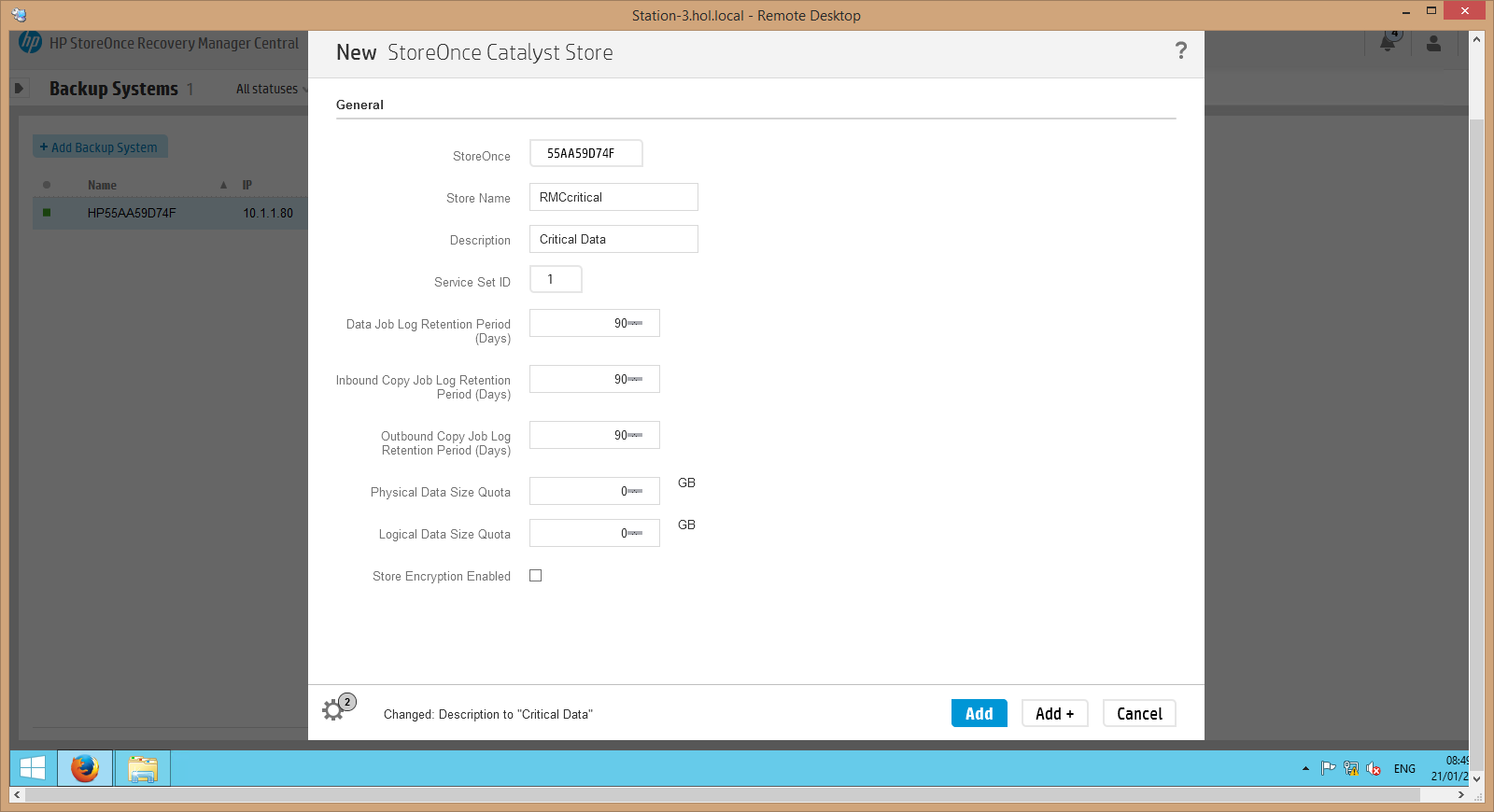The height and width of the screenshot is (812, 1494).
Task: Adjust Physical Data Size Quota stepper
Action: click(635, 491)
